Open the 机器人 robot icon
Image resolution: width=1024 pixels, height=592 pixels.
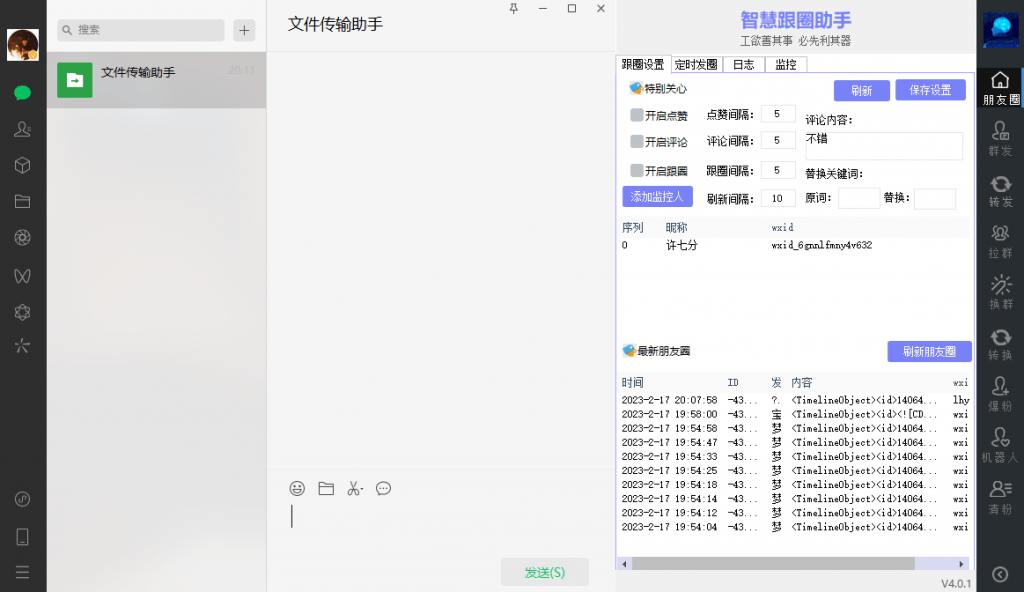pyautogui.click(x=1000, y=446)
